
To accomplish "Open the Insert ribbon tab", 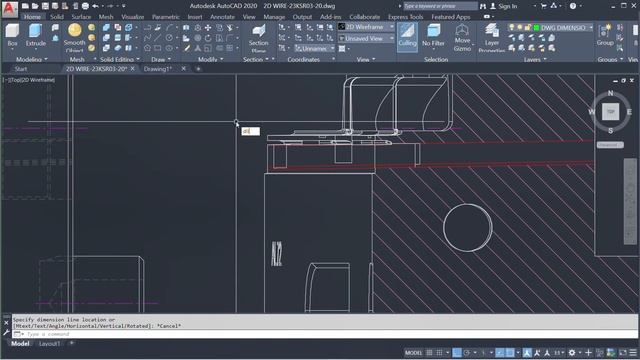I will click(x=195, y=17).
